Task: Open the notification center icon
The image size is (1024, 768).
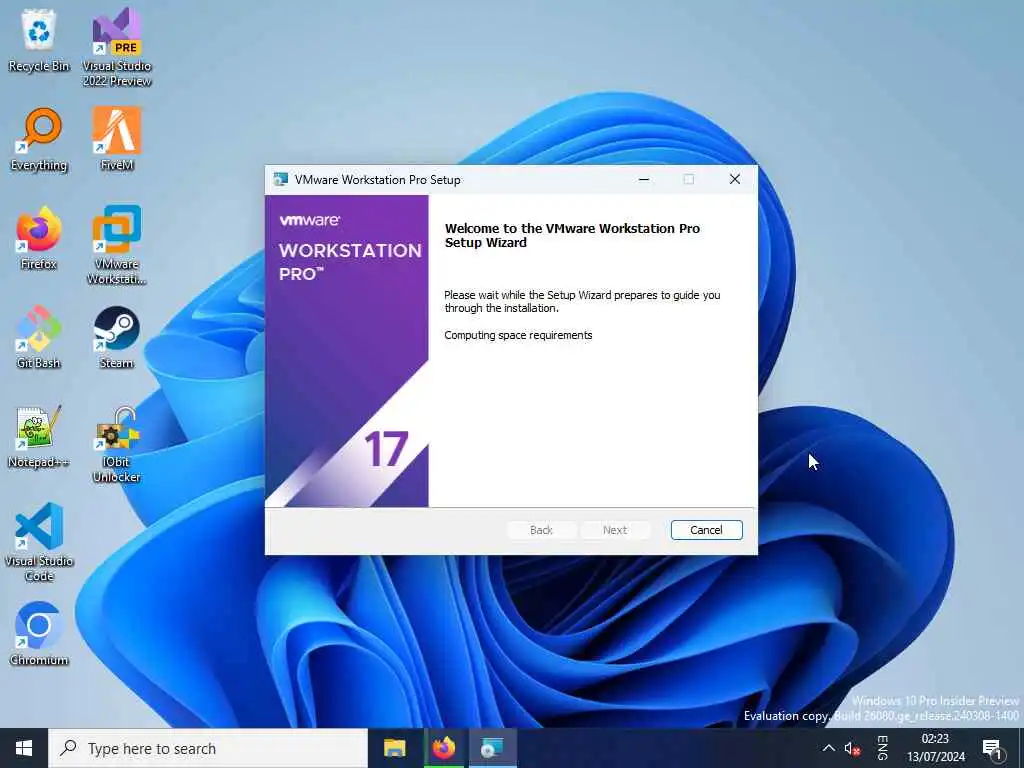Action: 992,748
